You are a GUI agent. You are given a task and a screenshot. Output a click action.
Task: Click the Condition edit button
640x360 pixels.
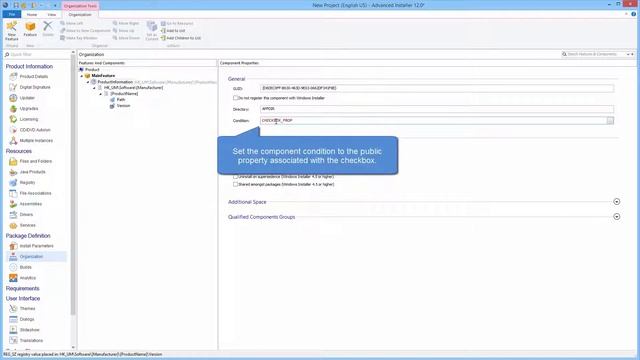610,120
